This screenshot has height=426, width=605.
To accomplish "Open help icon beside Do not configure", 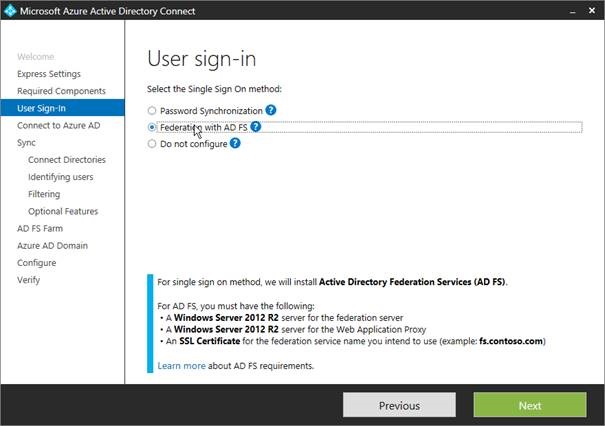I will [x=235, y=144].
